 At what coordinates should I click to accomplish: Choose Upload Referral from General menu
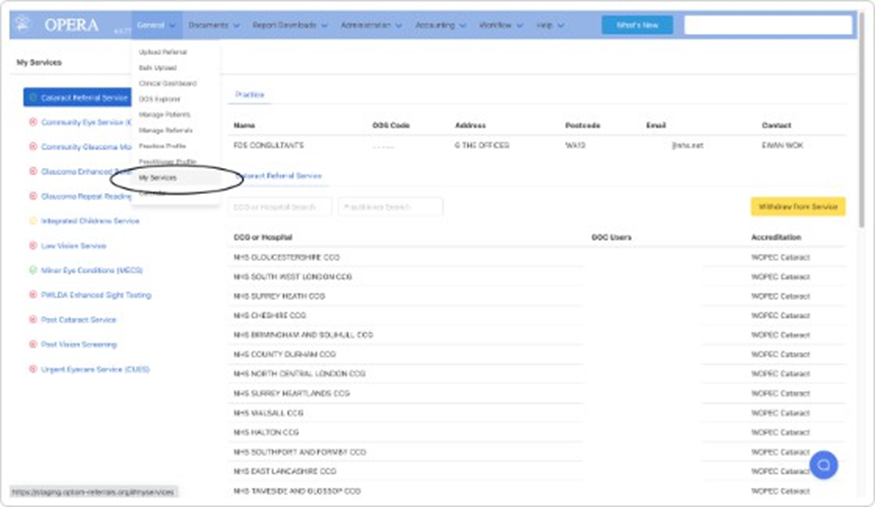click(x=163, y=52)
